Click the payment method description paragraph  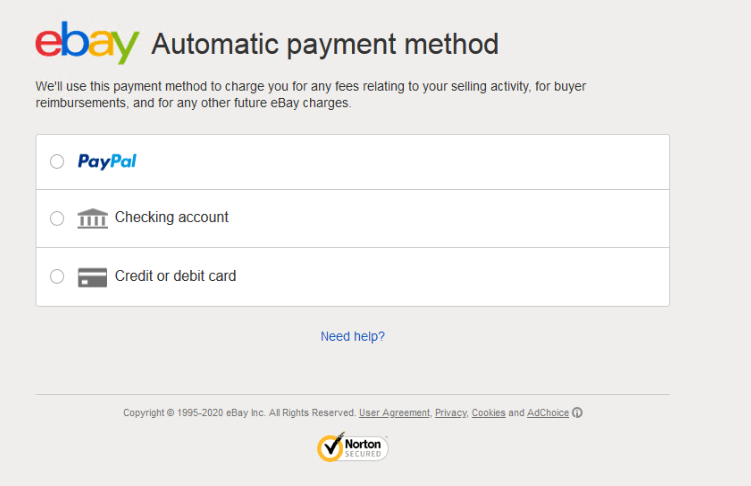[310, 94]
